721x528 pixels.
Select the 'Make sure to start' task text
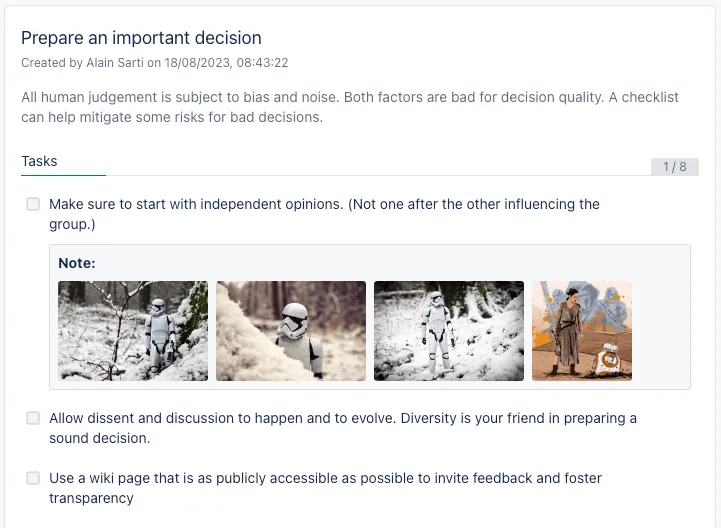pyautogui.click(x=324, y=204)
